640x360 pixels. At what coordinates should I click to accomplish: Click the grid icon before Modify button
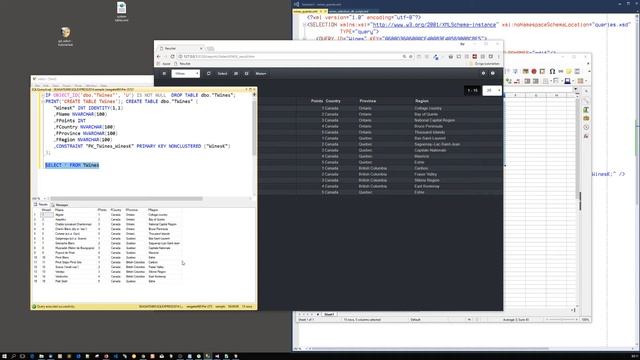[247, 73]
